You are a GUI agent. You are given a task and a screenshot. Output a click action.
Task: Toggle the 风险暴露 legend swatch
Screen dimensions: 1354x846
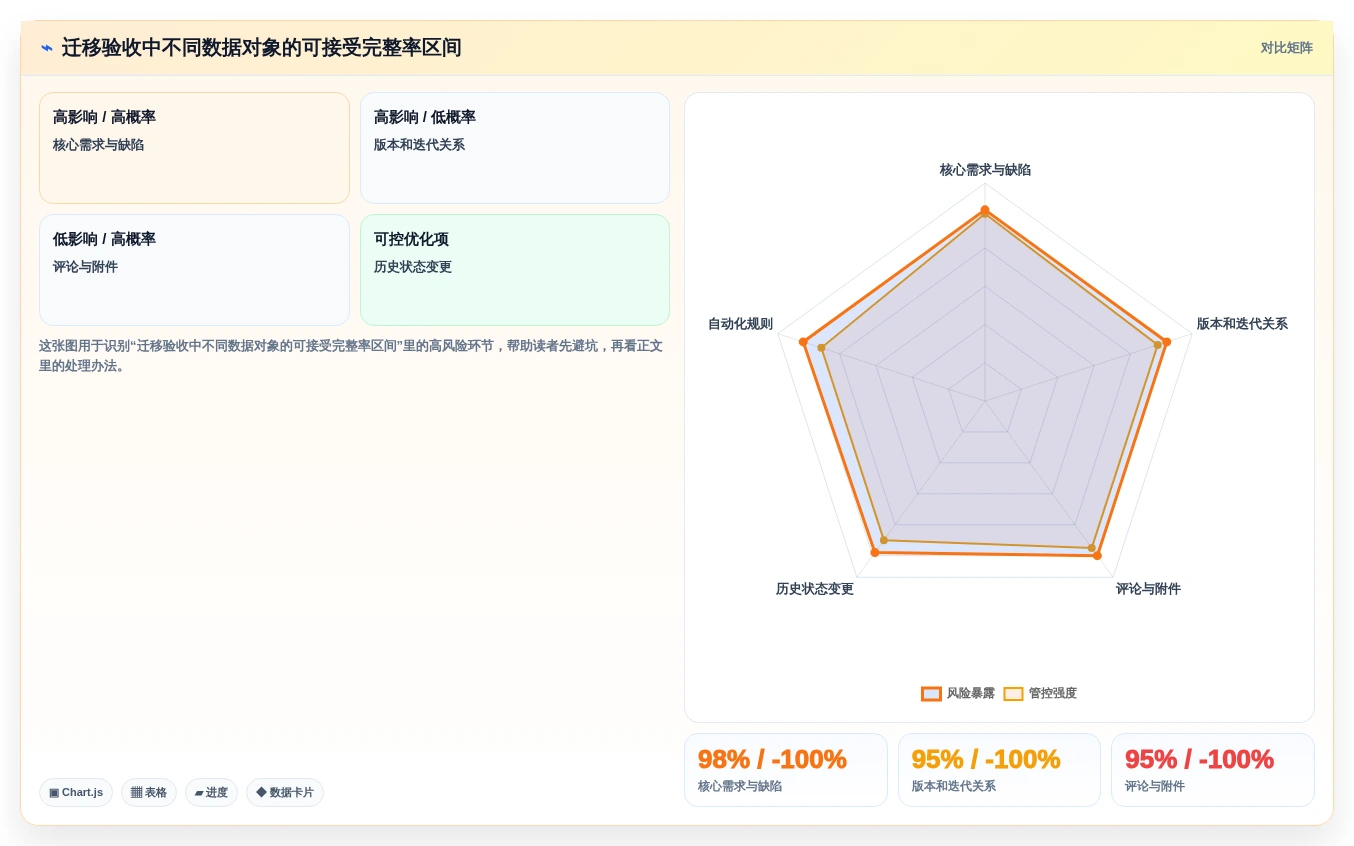pos(931,693)
